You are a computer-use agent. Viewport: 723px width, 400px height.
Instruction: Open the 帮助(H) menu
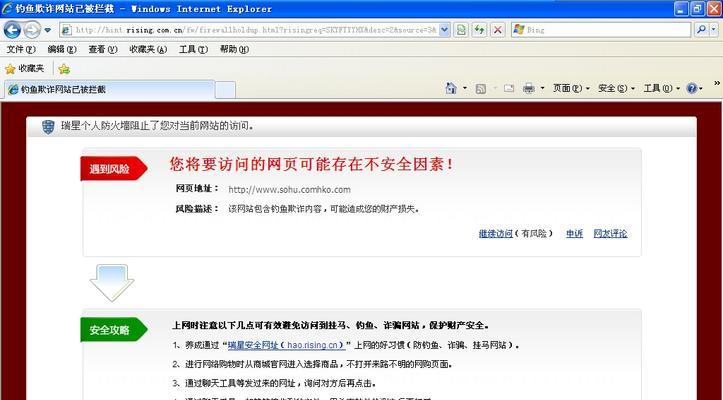pos(234,49)
